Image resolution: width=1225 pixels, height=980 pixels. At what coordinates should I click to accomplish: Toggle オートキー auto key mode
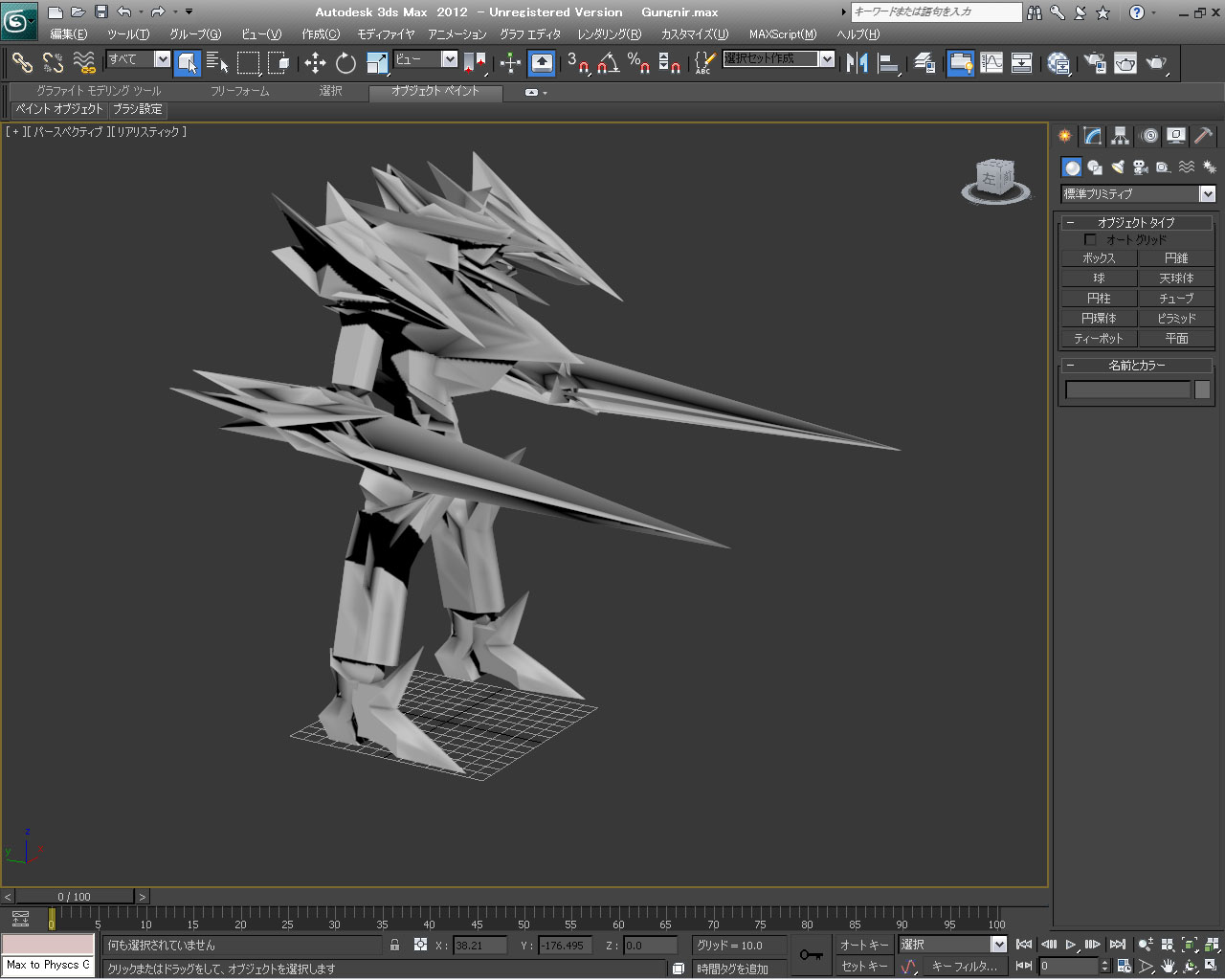point(864,945)
